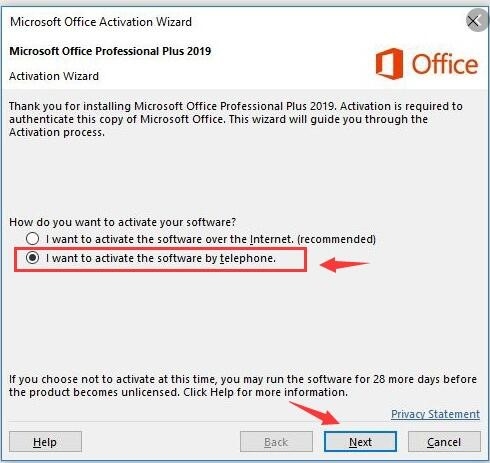Click the red arrow pointing at the telephone option
Image resolution: width=490 pixels, height=463 pixels.
[344, 265]
